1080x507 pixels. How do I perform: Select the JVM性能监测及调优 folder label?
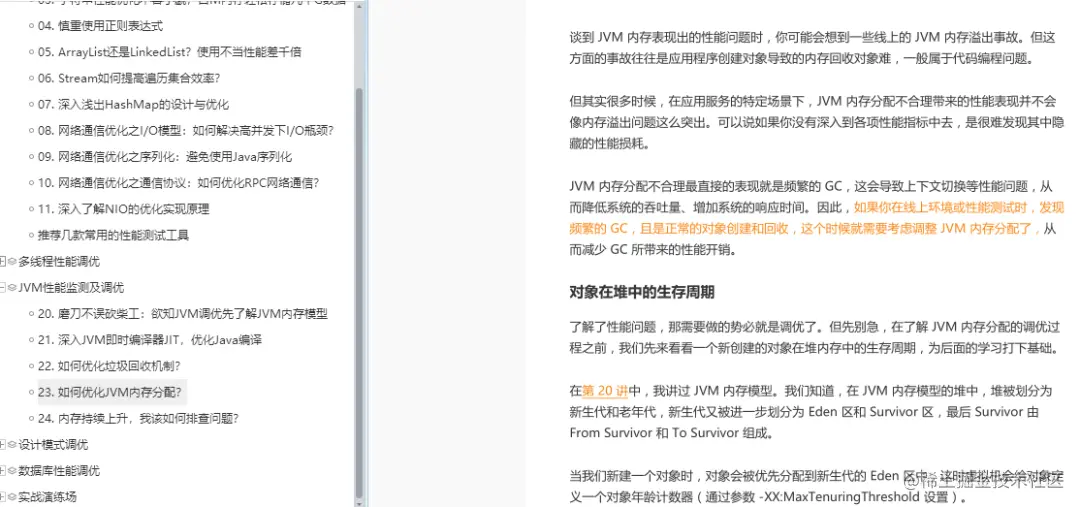(71, 287)
